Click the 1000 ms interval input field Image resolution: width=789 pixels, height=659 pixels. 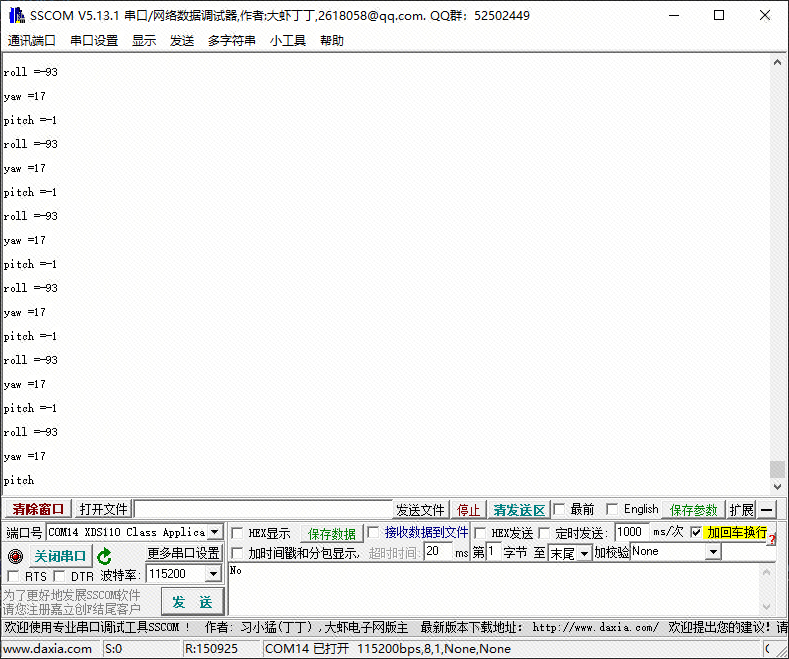(632, 532)
